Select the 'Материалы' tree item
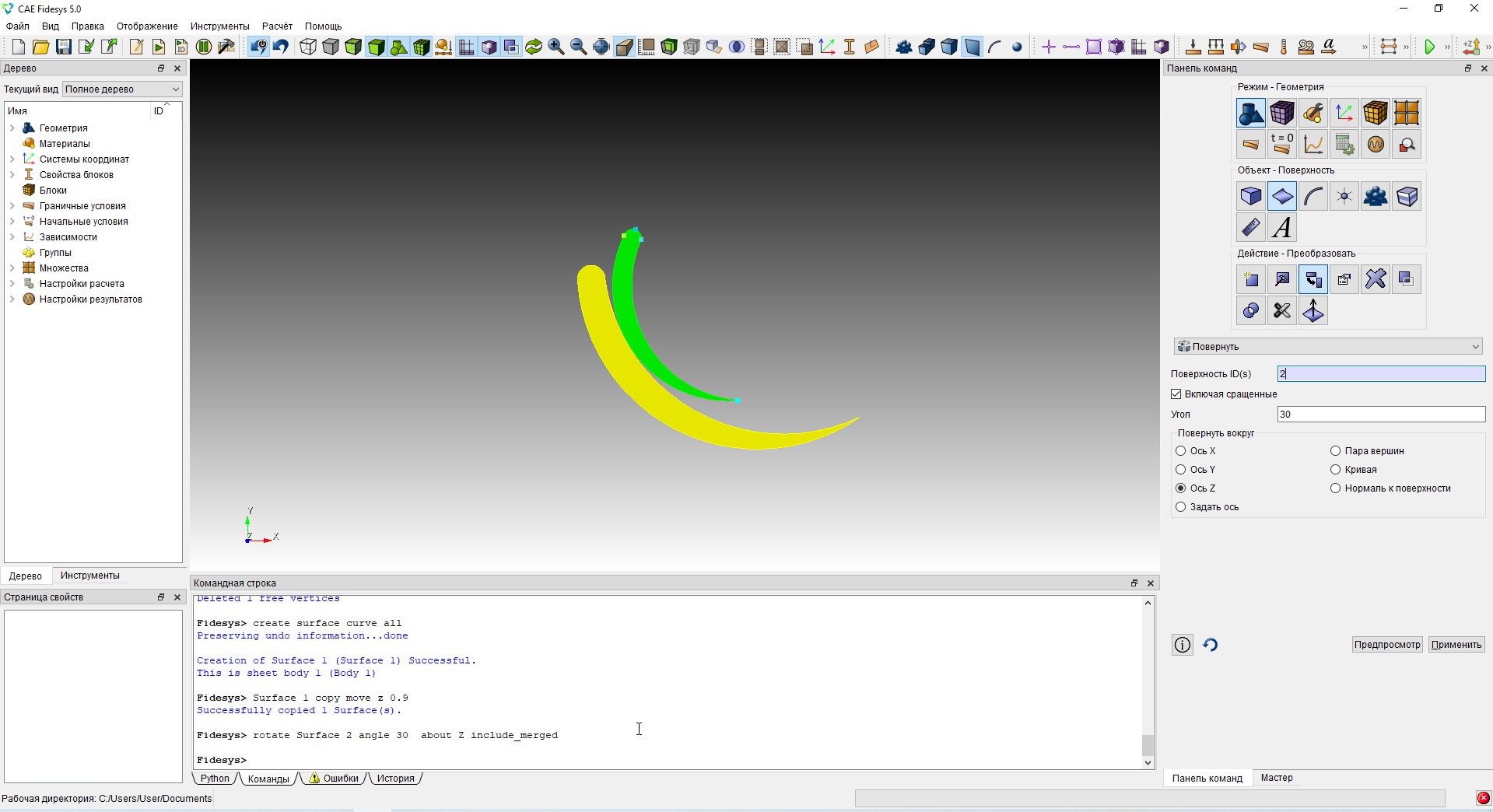 [65, 144]
